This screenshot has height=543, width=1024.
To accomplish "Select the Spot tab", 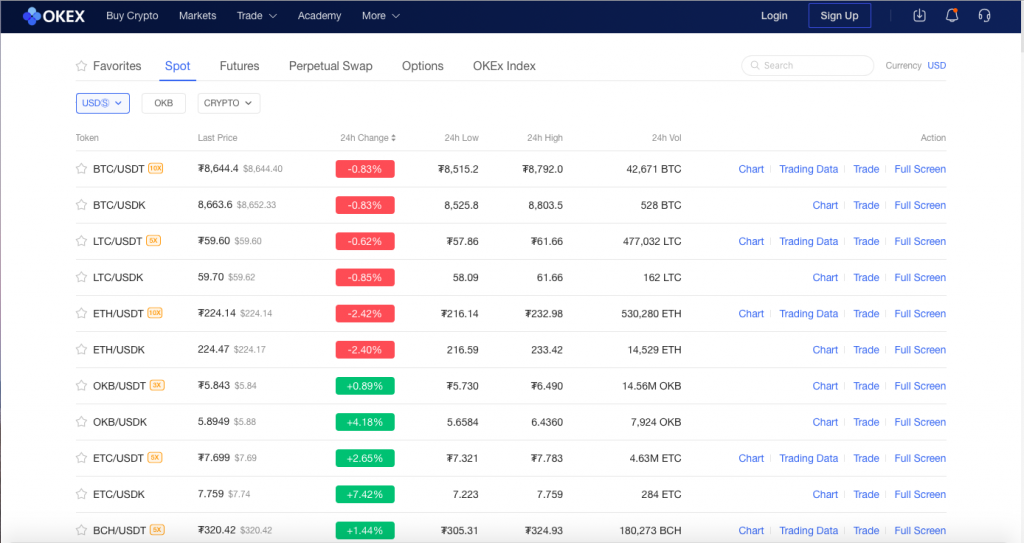I will point(178,66).
